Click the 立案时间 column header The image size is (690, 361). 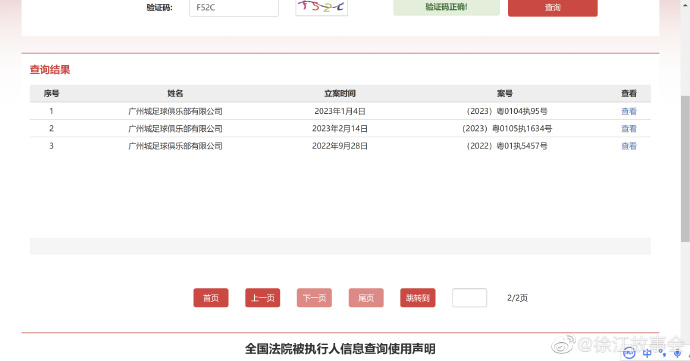click(340, 93)
